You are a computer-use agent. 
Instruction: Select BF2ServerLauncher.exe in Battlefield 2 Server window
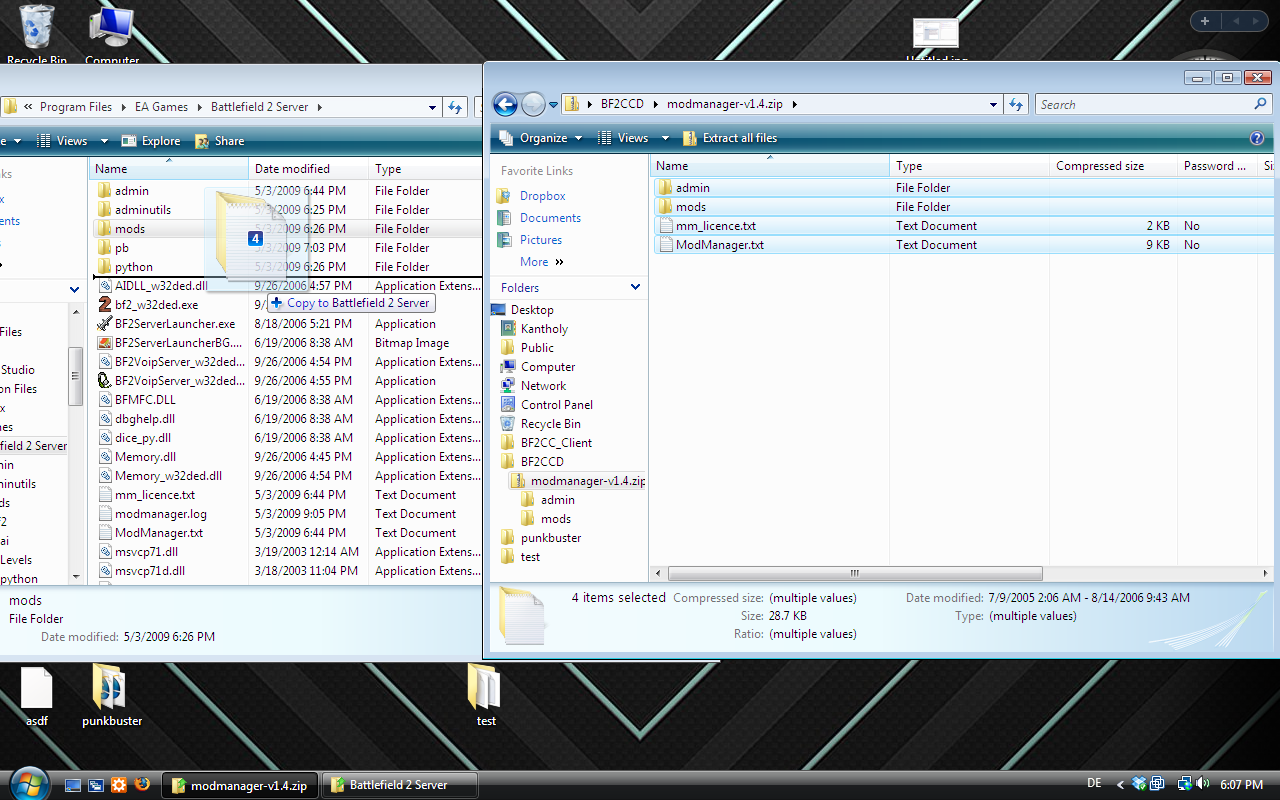[x=174, y=324]
